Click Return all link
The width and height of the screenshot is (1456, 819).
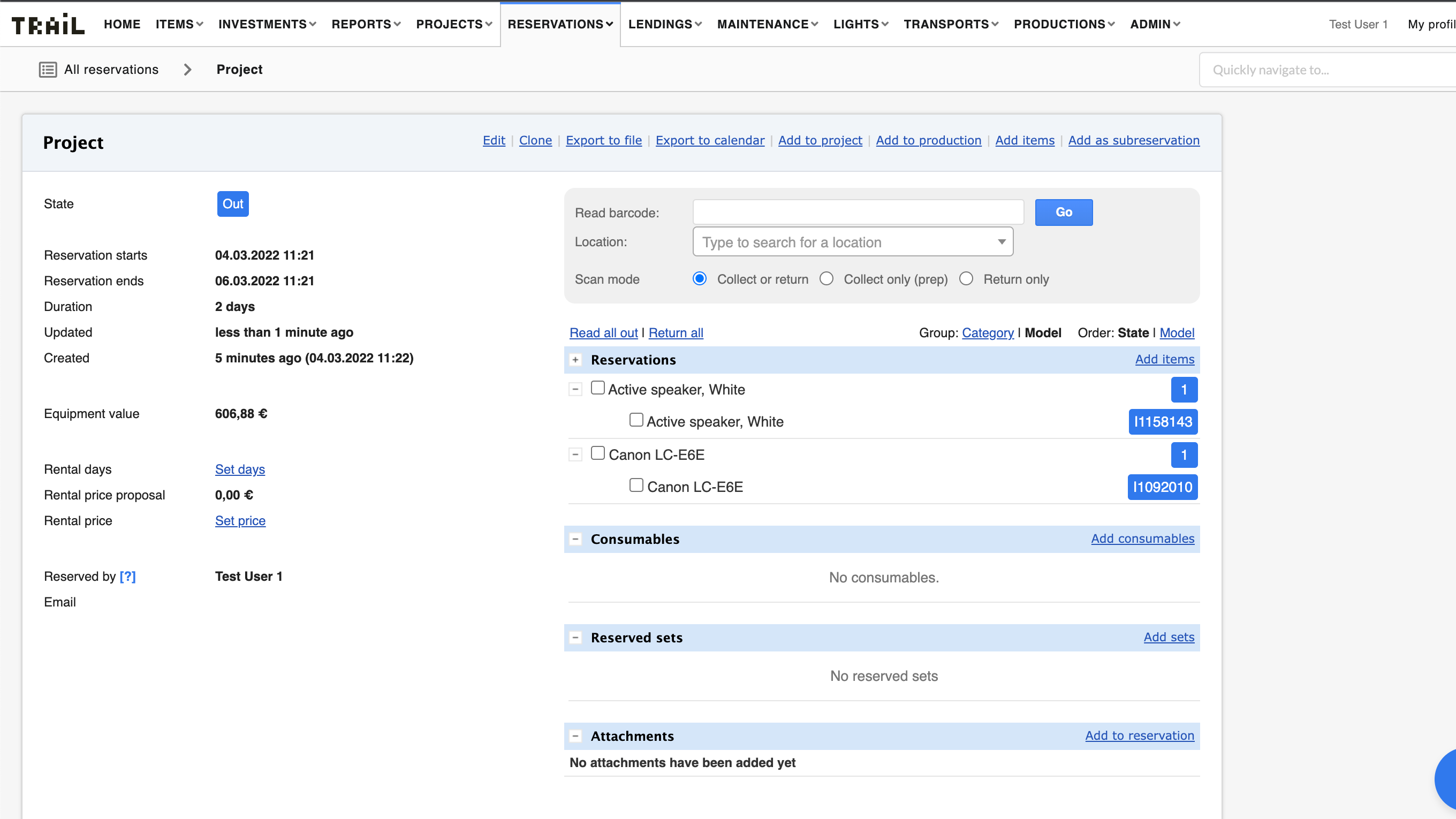click(x=676, y=333)
